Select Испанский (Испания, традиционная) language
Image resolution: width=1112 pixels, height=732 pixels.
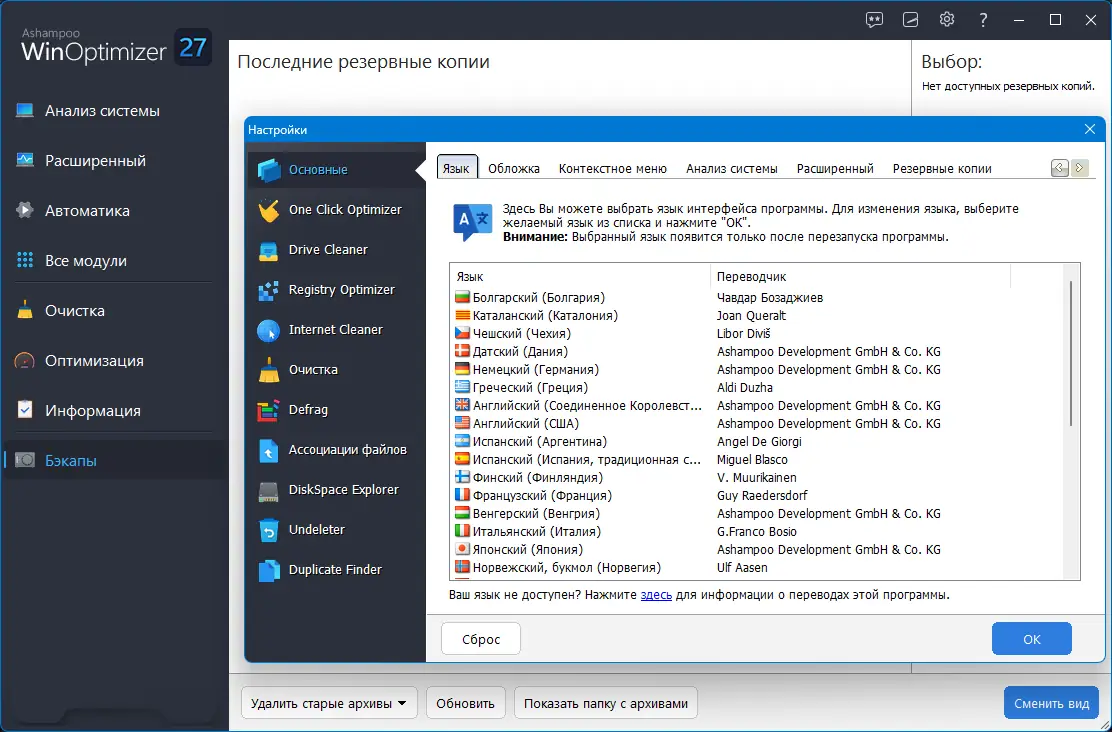(757, 460)
